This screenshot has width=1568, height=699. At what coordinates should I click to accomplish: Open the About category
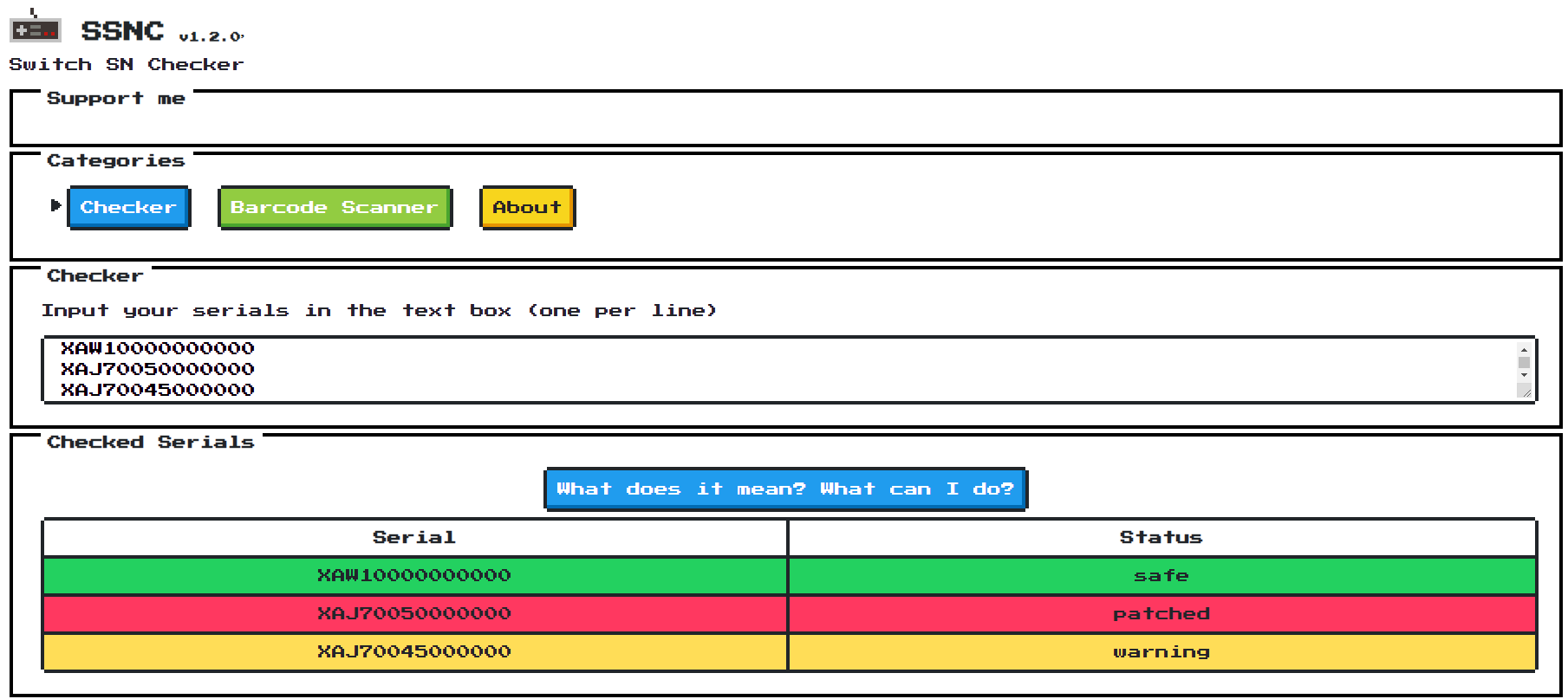(527, 208)
